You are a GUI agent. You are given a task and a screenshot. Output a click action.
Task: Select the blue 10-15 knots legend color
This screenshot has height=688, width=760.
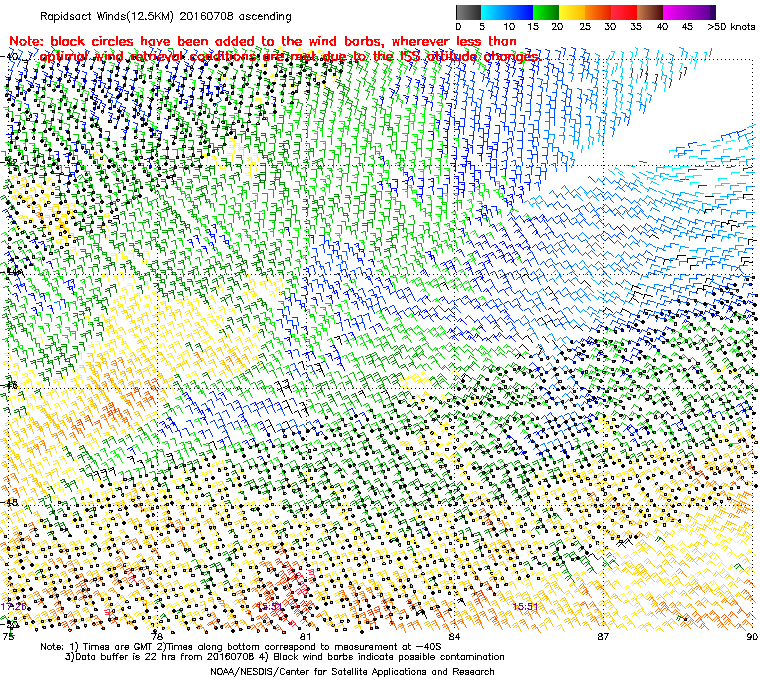pyautogui.click(x=520, y=12)
